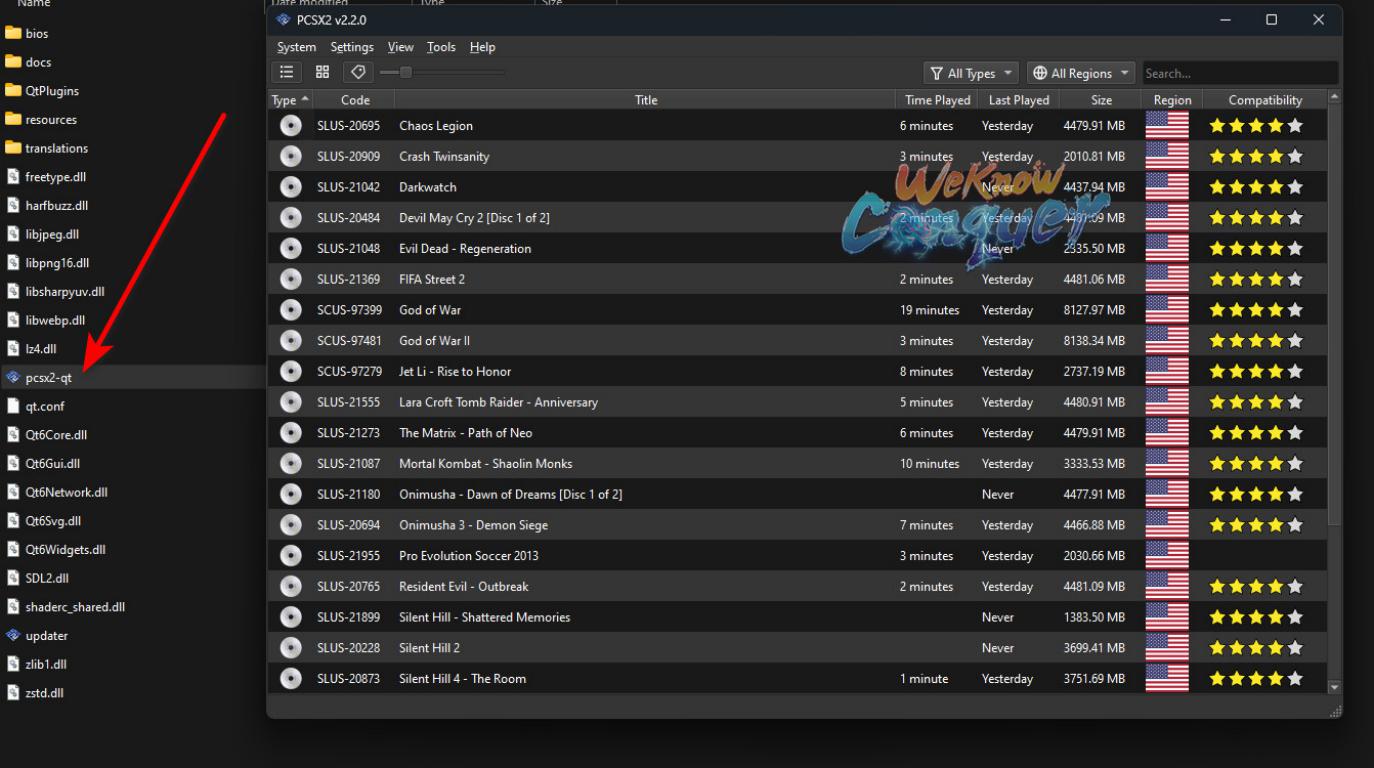Image resolution: width=1374 pixels, height=768 pixels.
Task: Select SDL2.dll in file explorer
Action: 37,579
